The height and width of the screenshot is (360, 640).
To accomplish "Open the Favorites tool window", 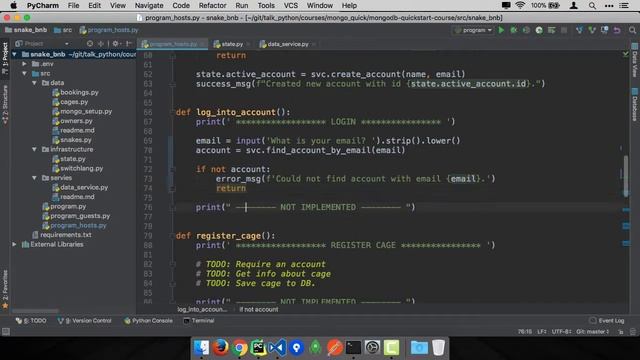I will pyautogui.click(x=5, y=288).
